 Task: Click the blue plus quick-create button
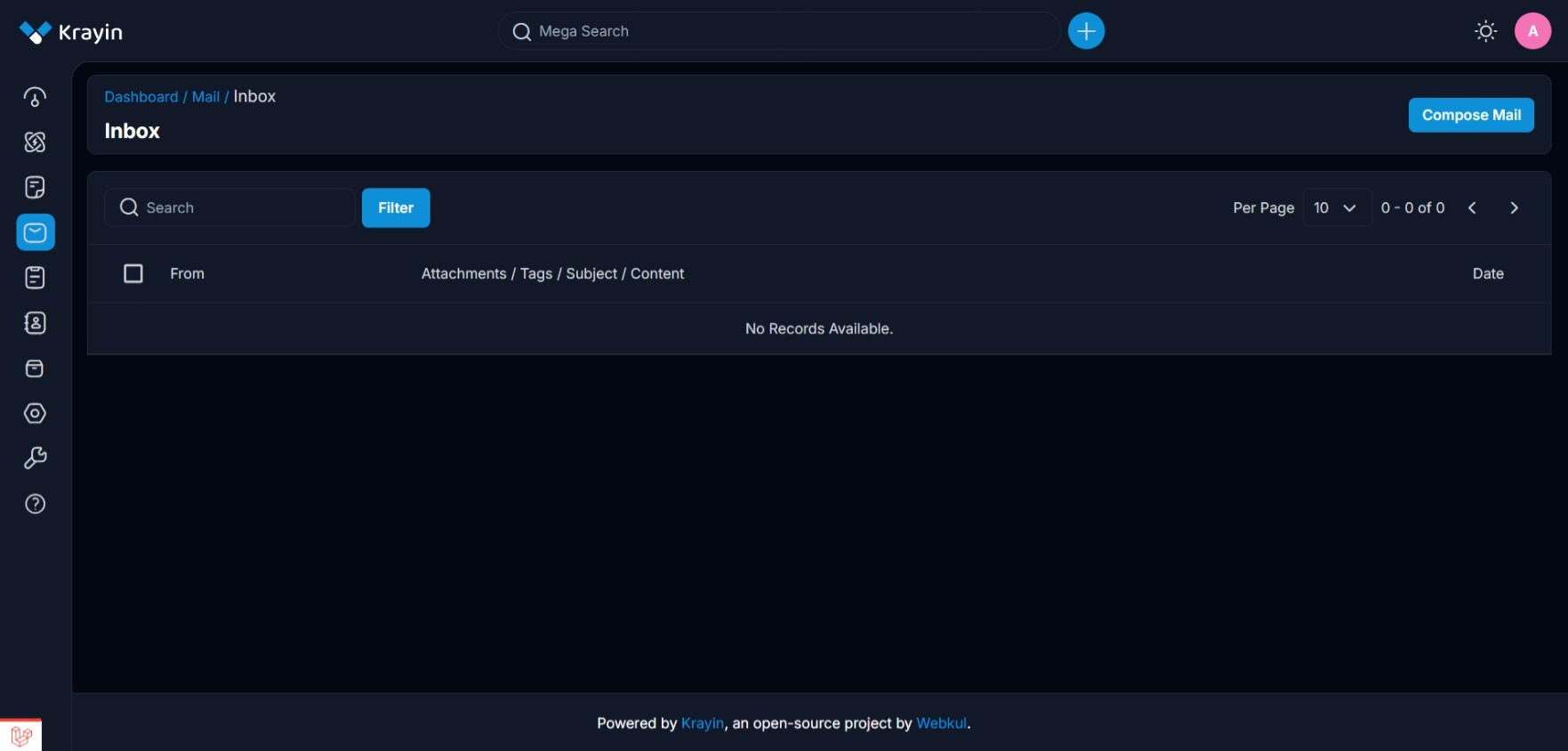point(1086,31)
